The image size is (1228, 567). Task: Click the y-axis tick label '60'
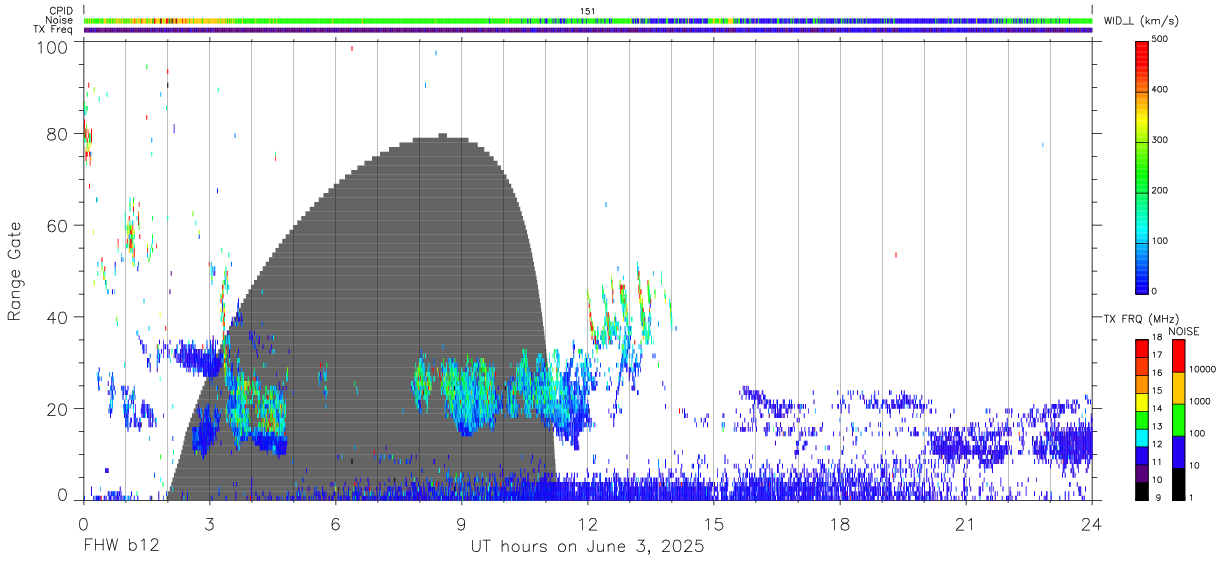(57, 226)
